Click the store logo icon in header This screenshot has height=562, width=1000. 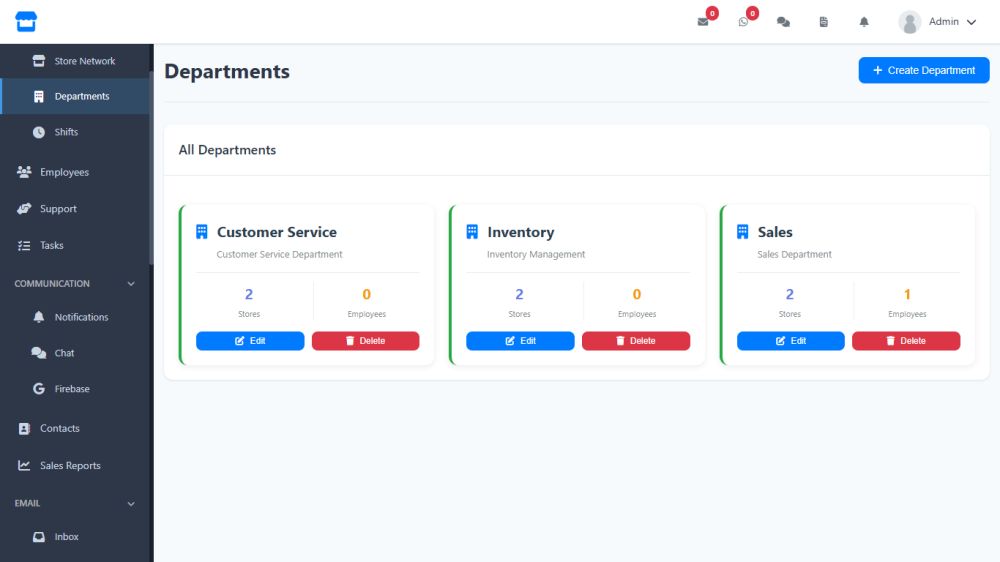[x=25, y=21]
